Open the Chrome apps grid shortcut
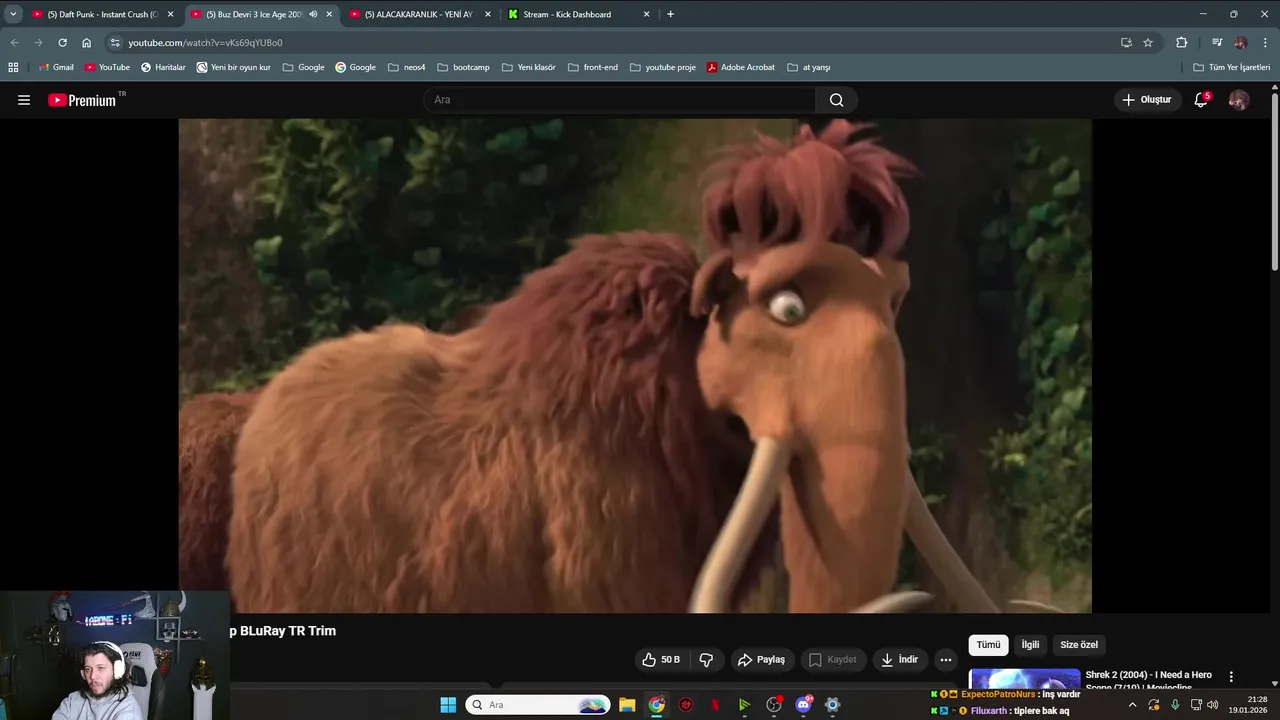 pos(13,67)
